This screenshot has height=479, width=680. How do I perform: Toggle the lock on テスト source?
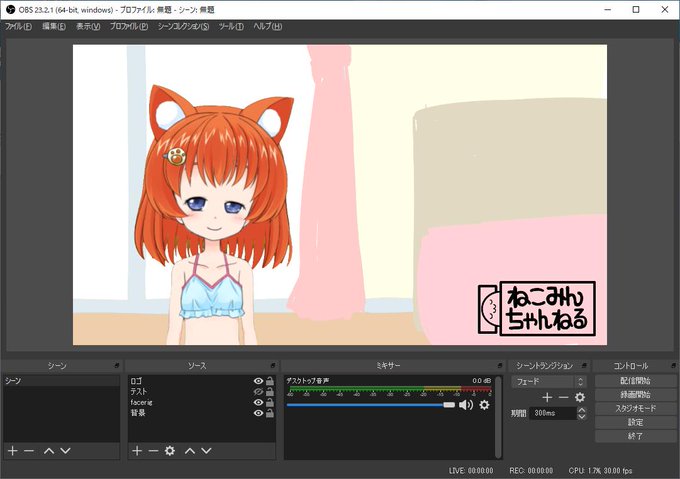point(270,391)
